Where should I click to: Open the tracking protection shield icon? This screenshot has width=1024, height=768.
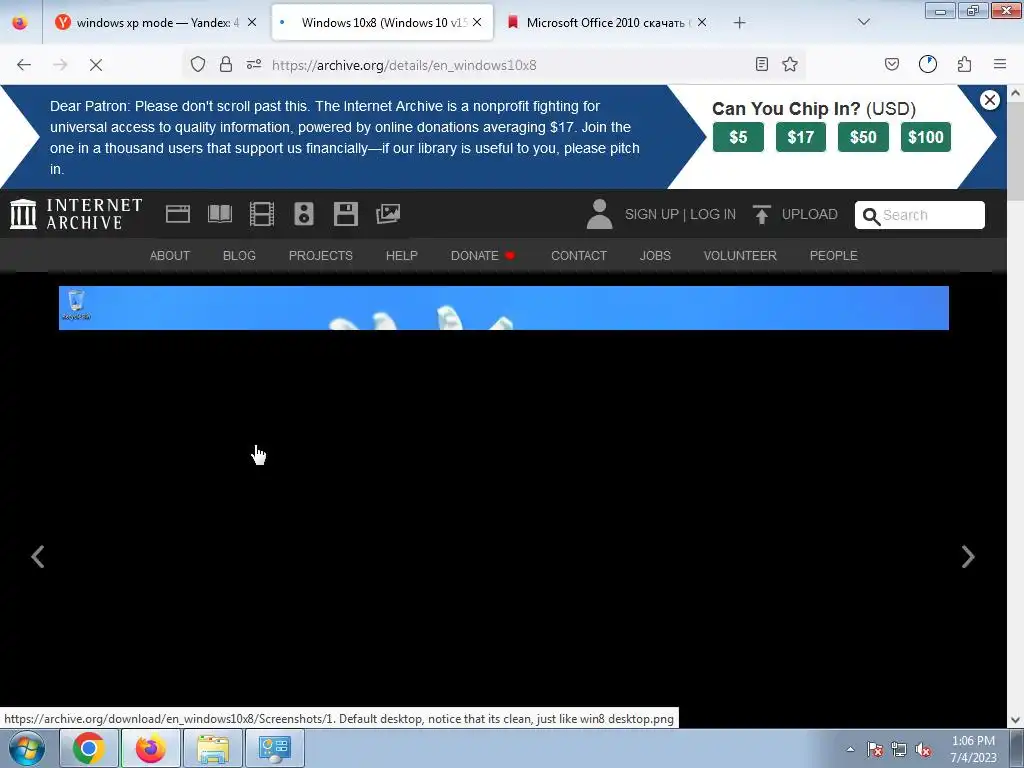click(198, 64)
